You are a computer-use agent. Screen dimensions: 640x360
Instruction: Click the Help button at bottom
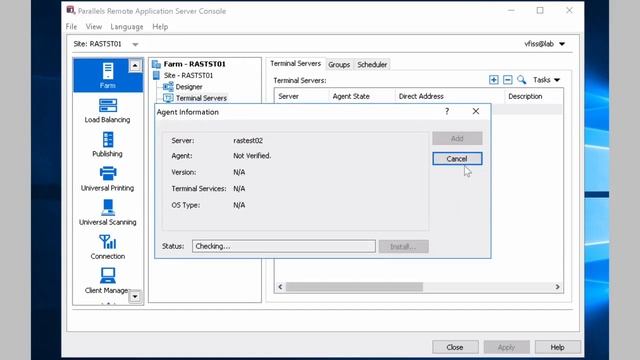[x=558, y=347]
